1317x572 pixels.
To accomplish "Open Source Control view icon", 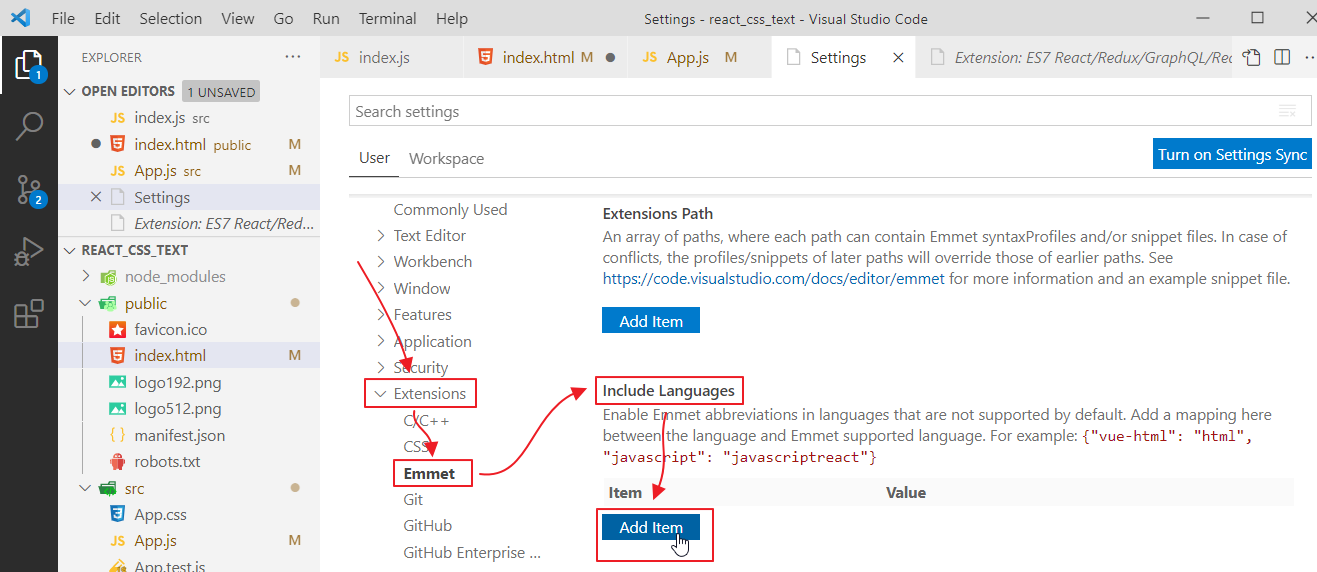I will tap(28, 189).
